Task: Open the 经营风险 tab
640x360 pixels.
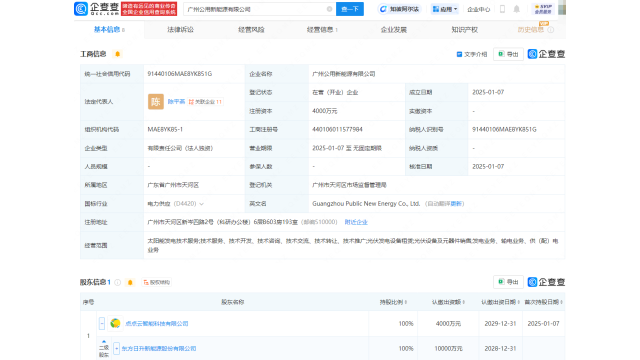Action: [x=251, y=30]
